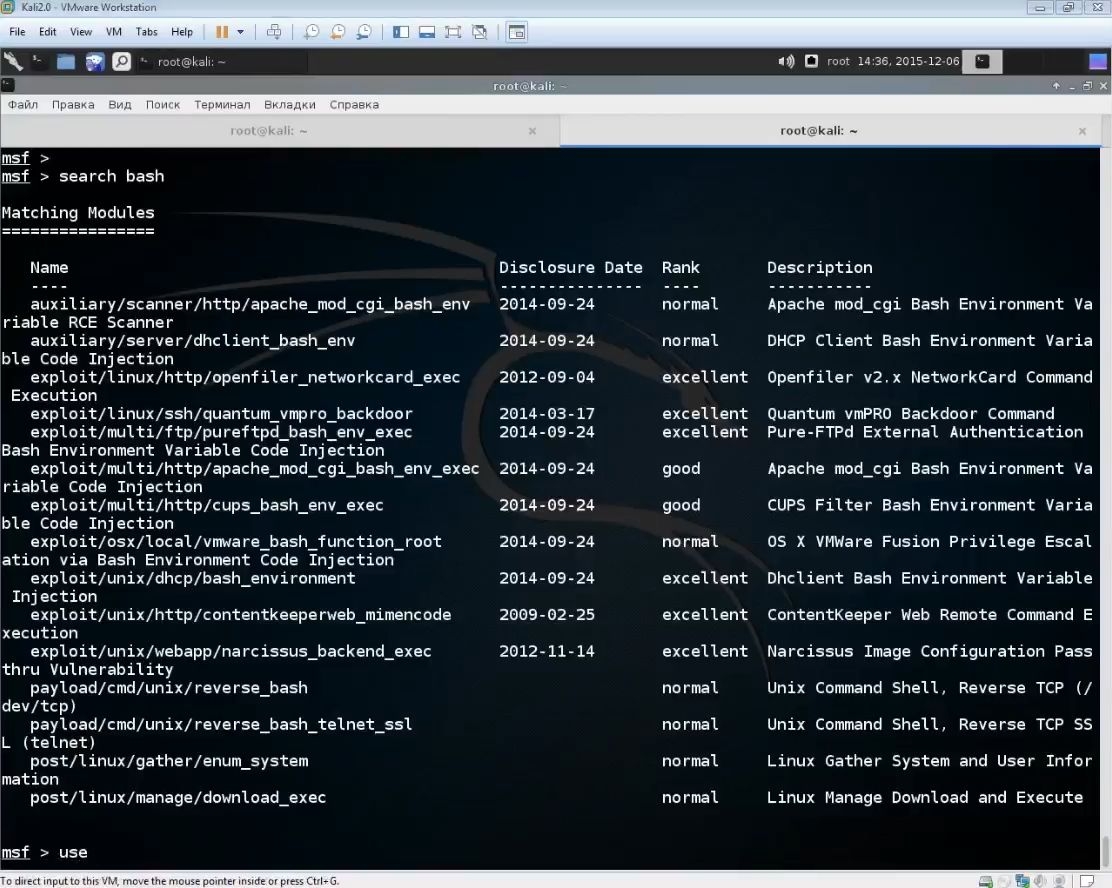Pause the virtual machine with the orange pause button
The image size is (1112, 888).
pyautogui.click(x=222, y=32)
